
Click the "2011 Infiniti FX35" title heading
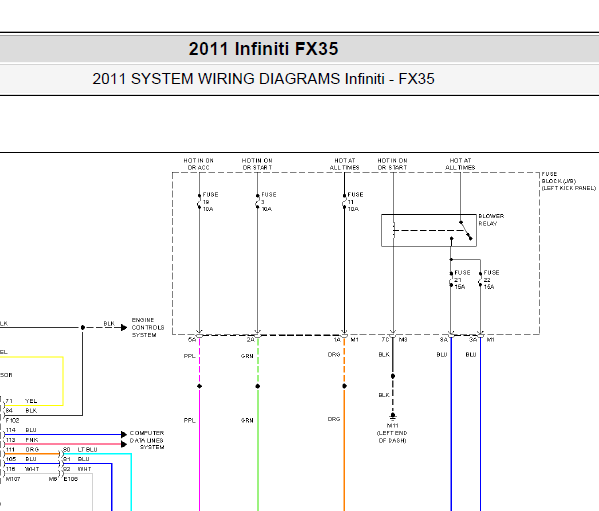coord(263,49)
